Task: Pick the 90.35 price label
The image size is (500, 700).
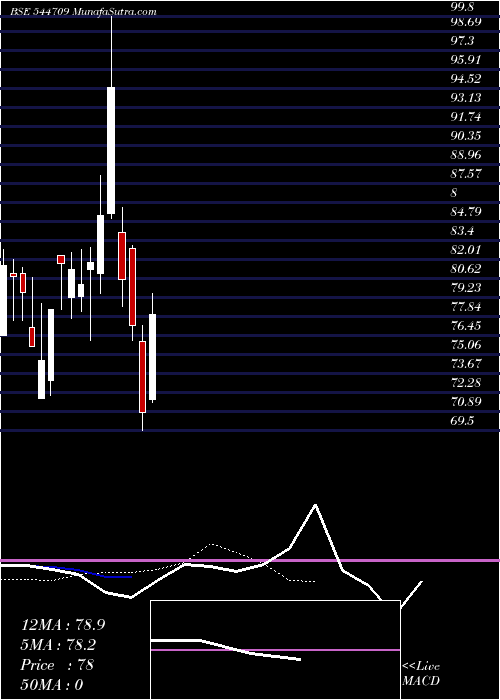Action: pos(466,136)
